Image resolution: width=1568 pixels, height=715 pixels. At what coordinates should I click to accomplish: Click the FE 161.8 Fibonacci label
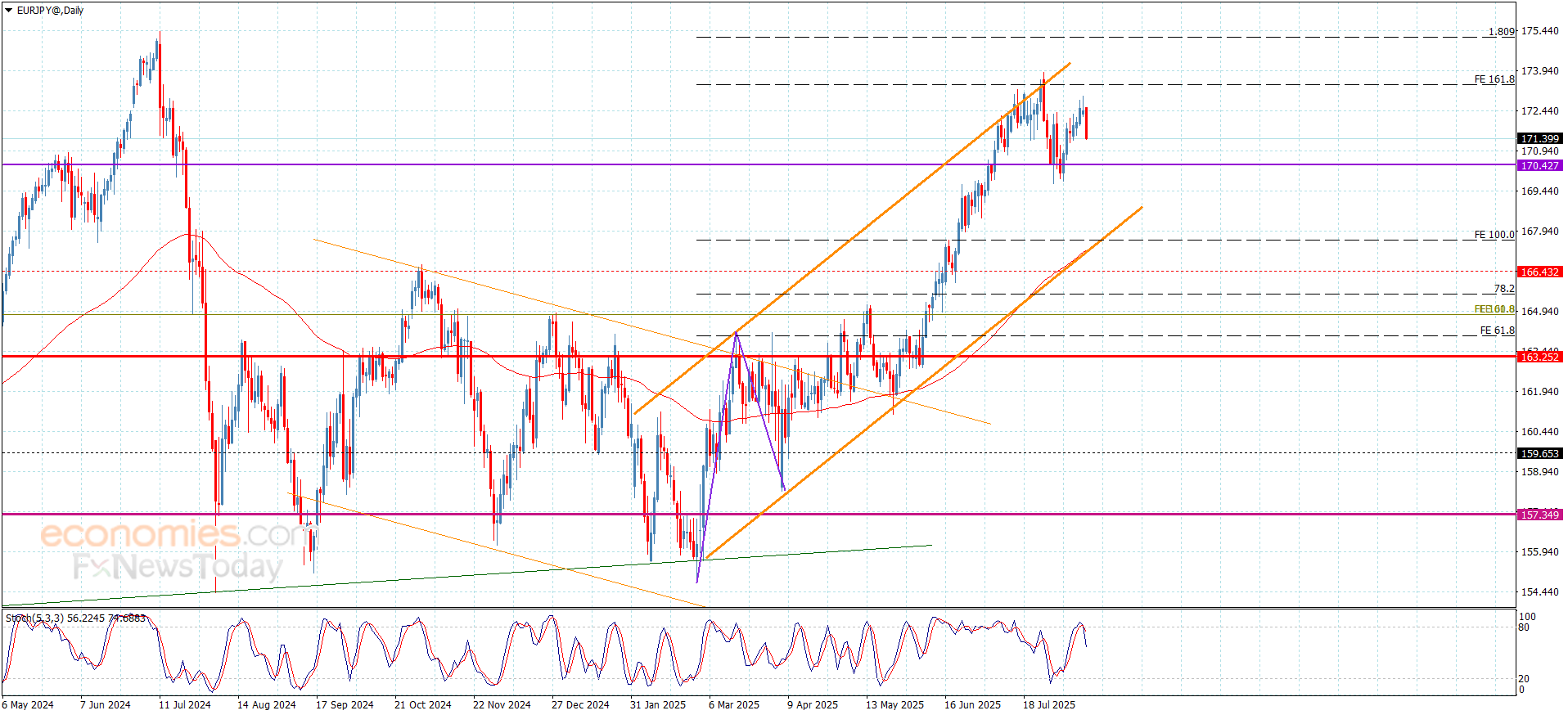pyautogui.click(x=1494, y=79)
